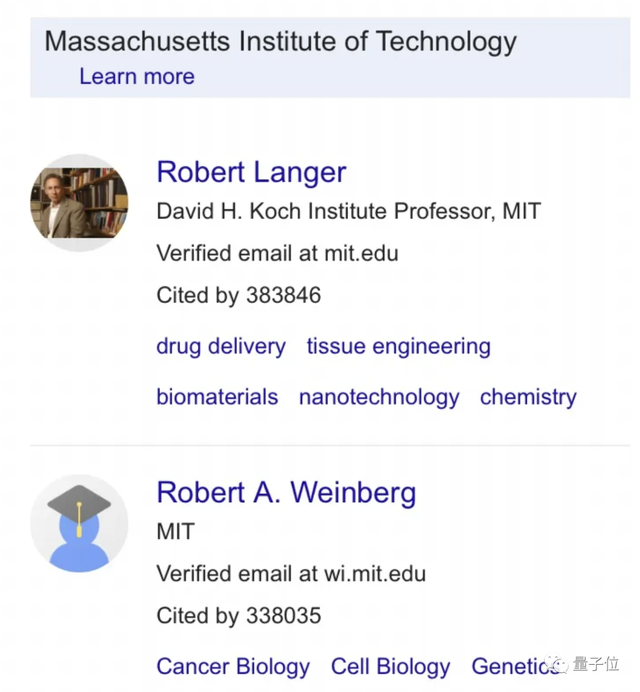
Task: Click the Massachusetts Institute of Technology heading
Action: [281, 42]
